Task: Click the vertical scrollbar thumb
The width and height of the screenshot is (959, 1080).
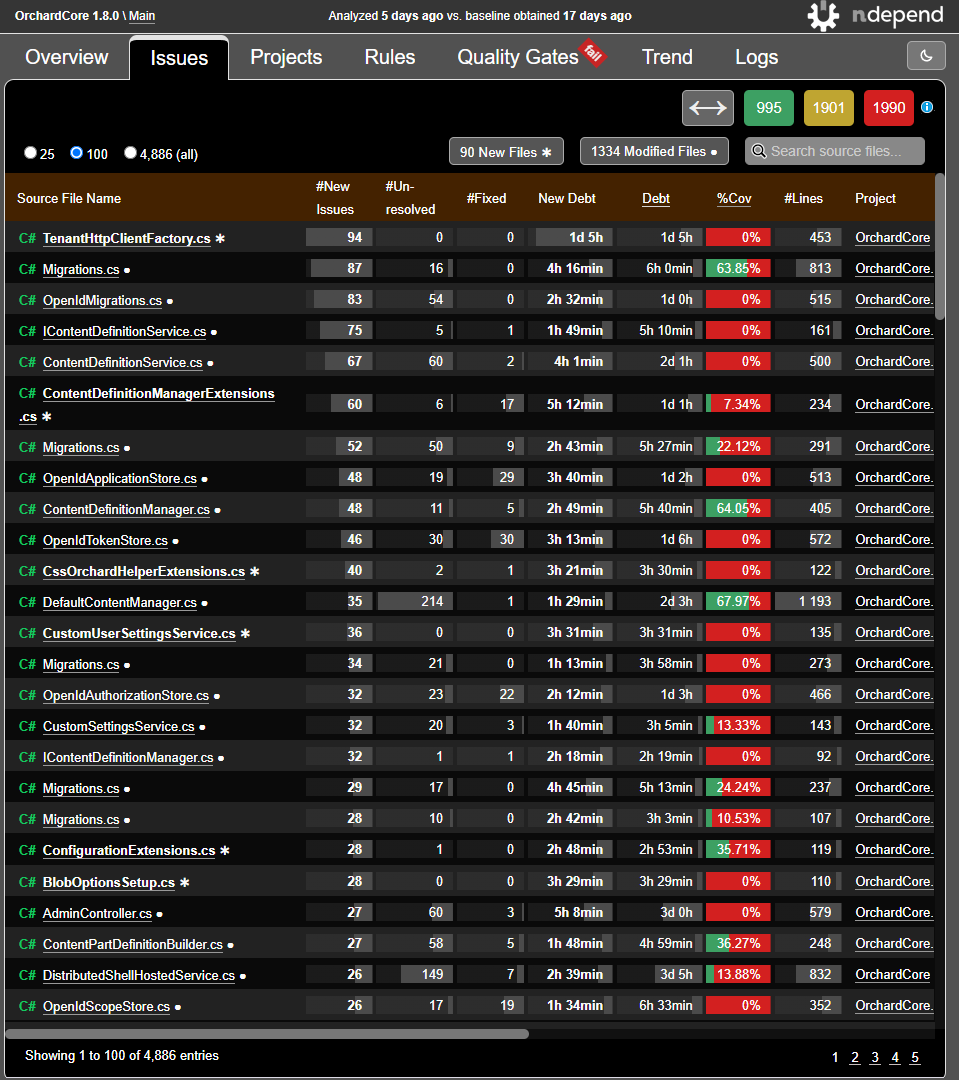Action: pos(940,247)
